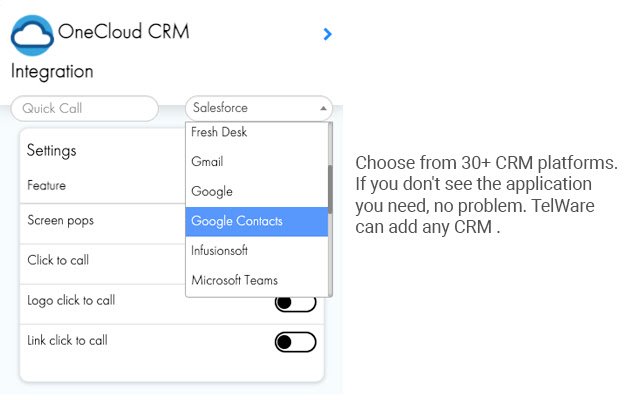Click the dropdown list scrollbar thumb
This screenshot has width=640, height=400.
coord(330,189)
